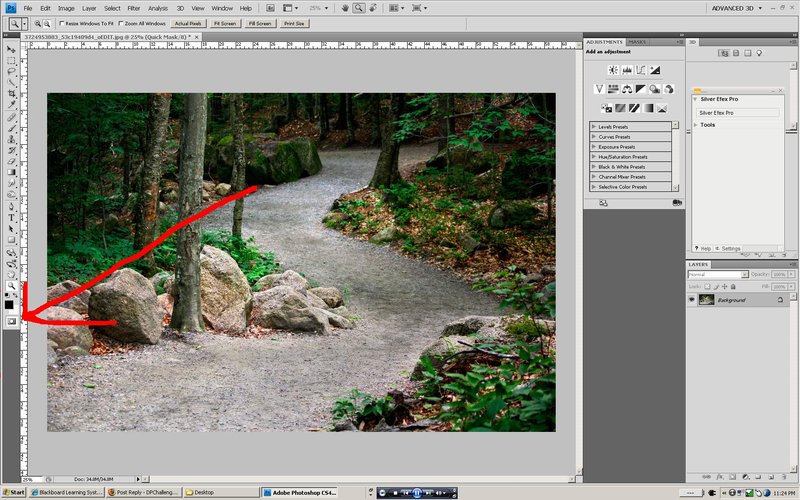800x500 pixels.
Task: Select the Type tool in the toolbox
Action: pos(11,218)
